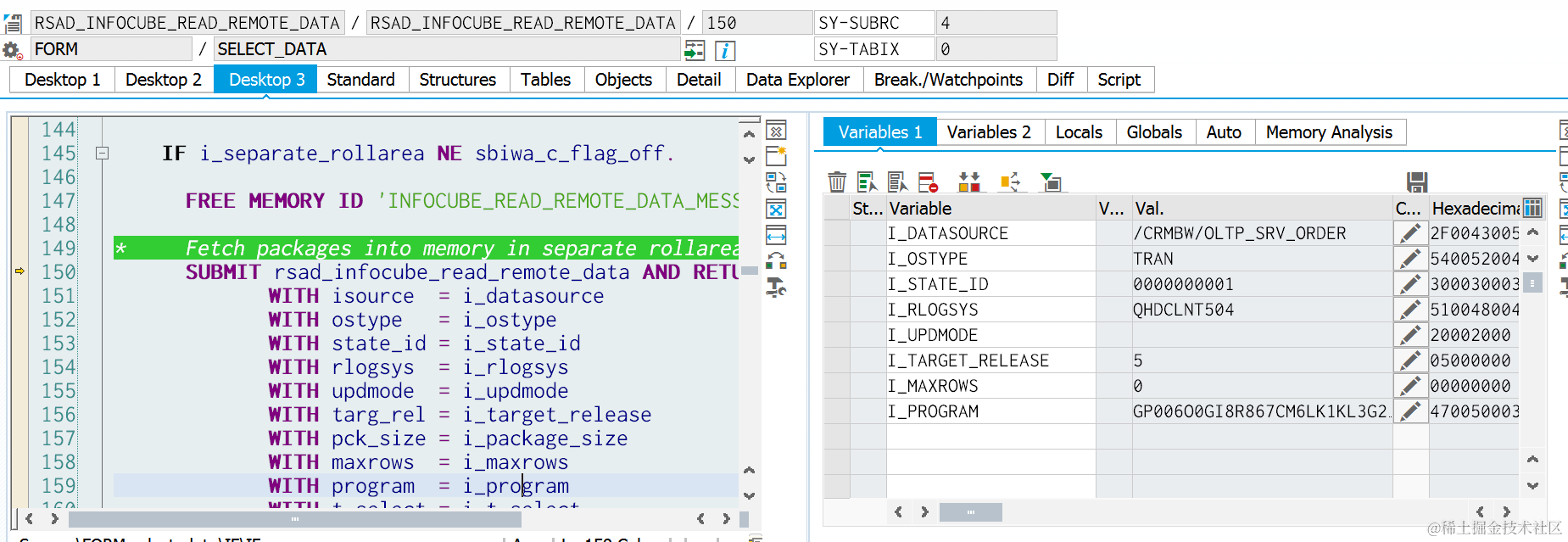The image size is (1568, 542).
Task: Click code line 159 WITH program
Action: coord(426,485)
